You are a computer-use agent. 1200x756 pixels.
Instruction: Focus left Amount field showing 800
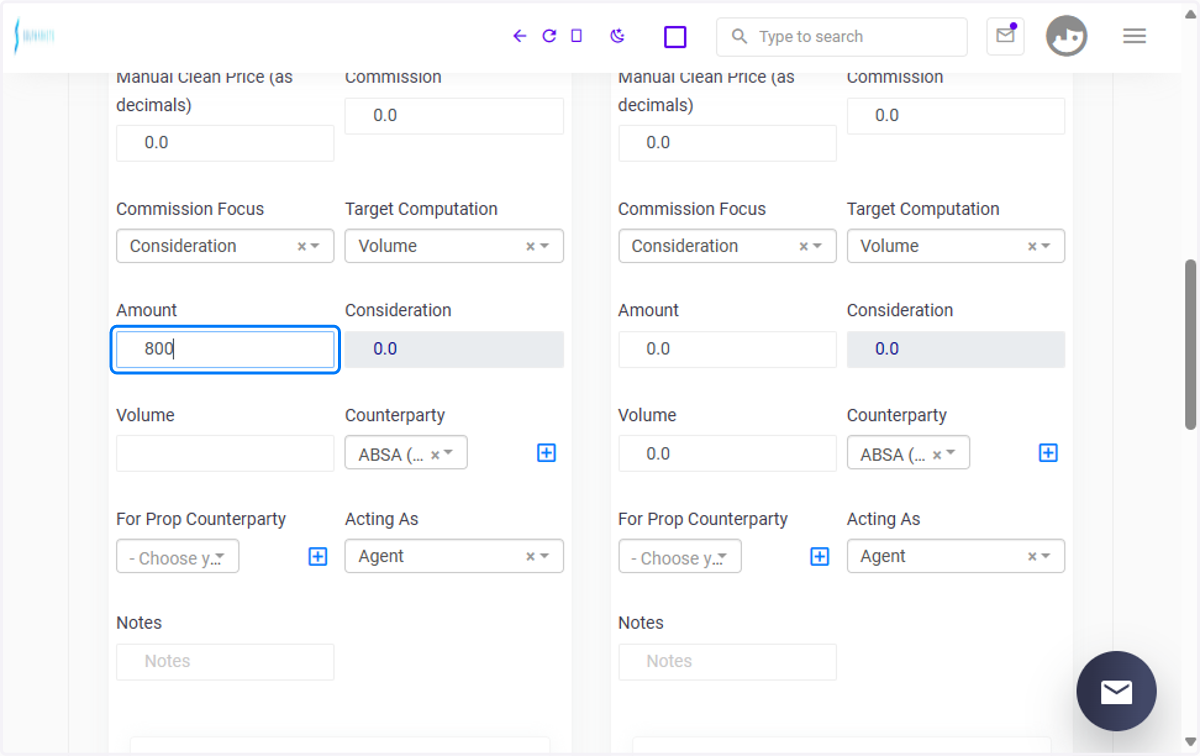pos(225,350)
